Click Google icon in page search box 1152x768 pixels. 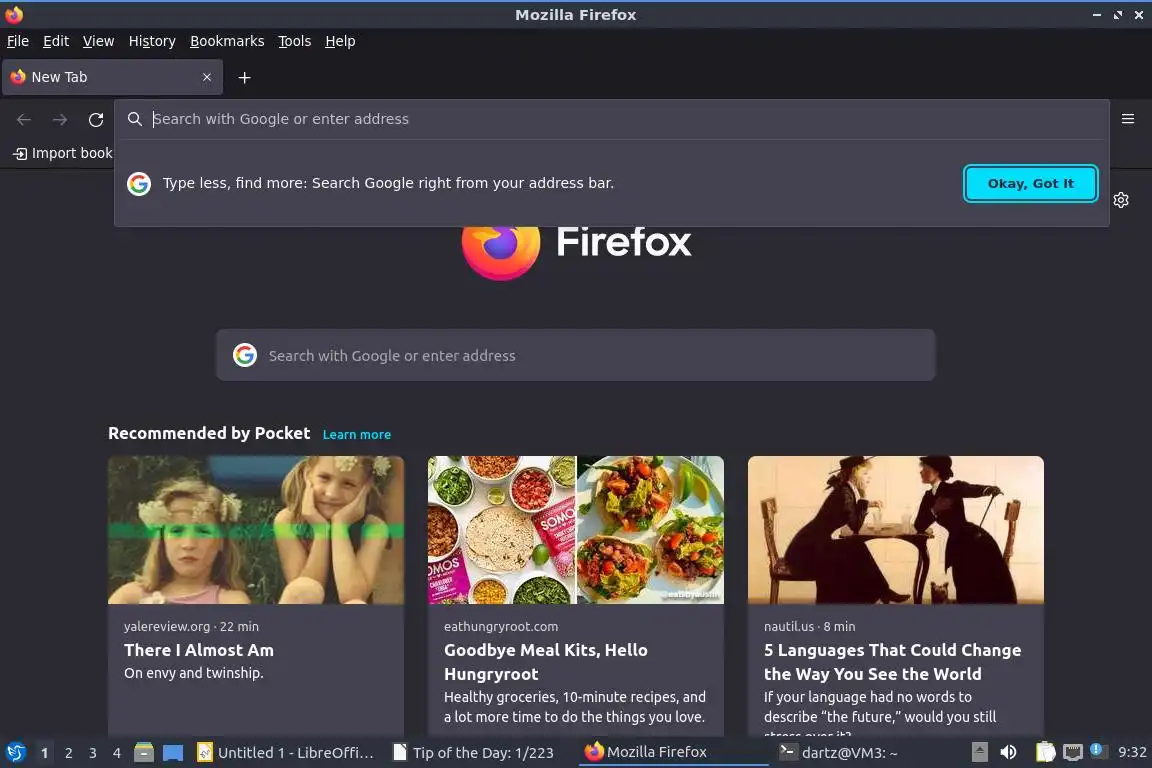pos(245,355)
